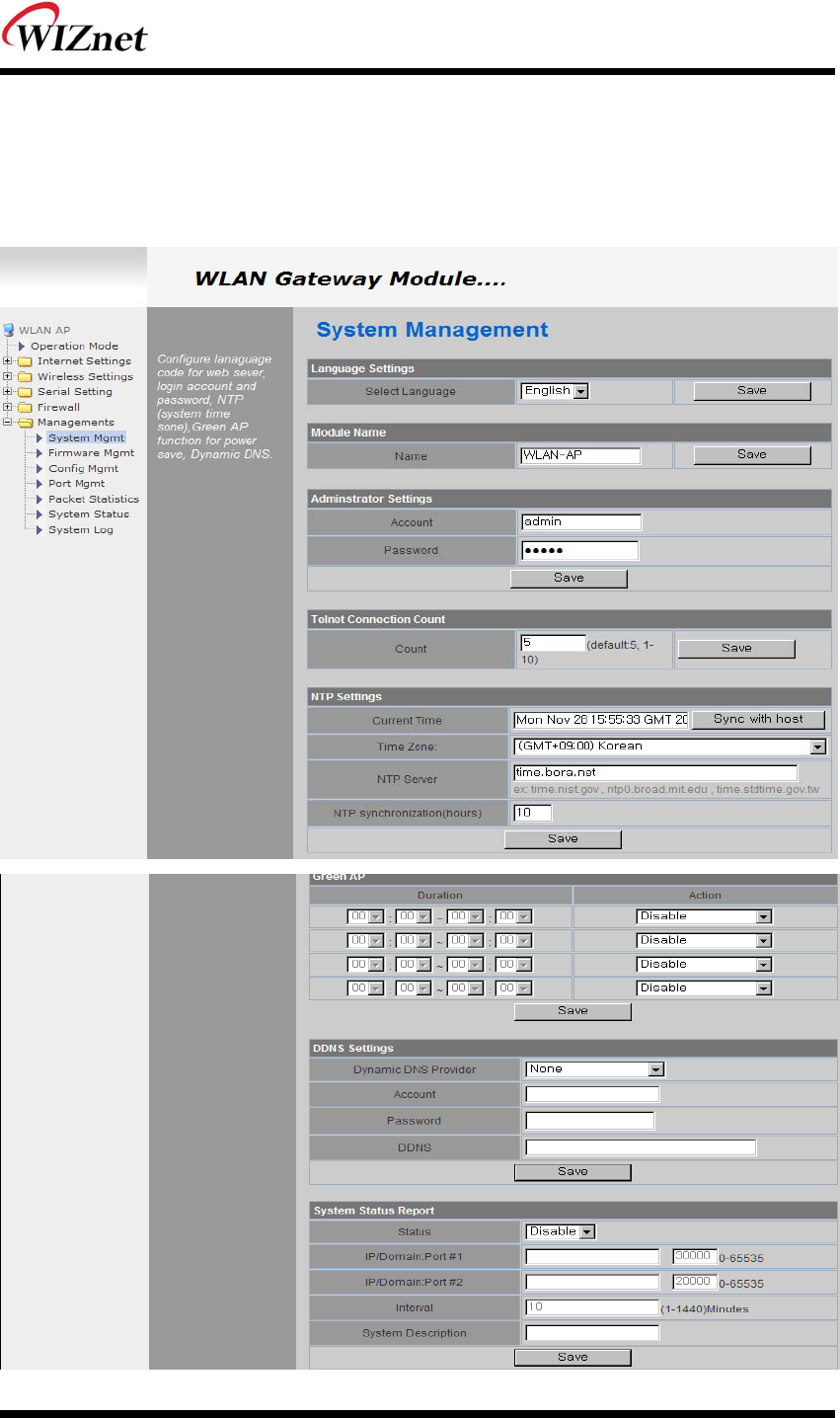
Task: Save the Module Name
Action: tap(752, 455)
